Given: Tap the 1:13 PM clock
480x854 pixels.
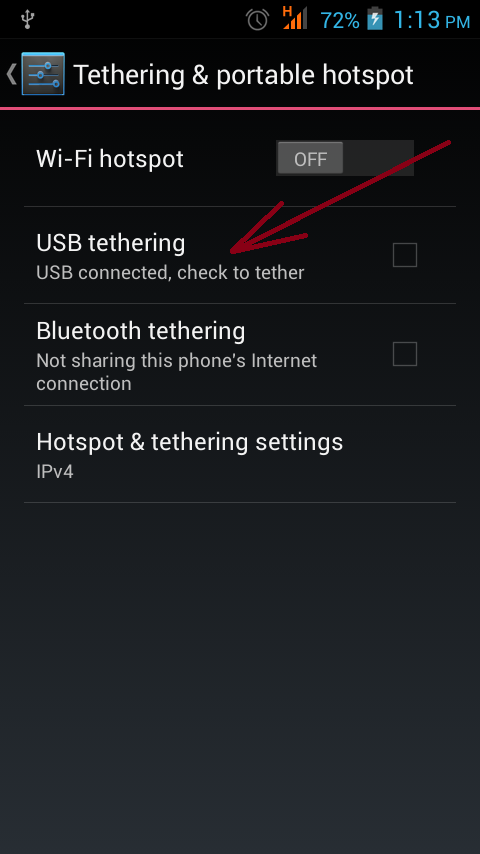Looking at the screenshot, I should 431,20.
